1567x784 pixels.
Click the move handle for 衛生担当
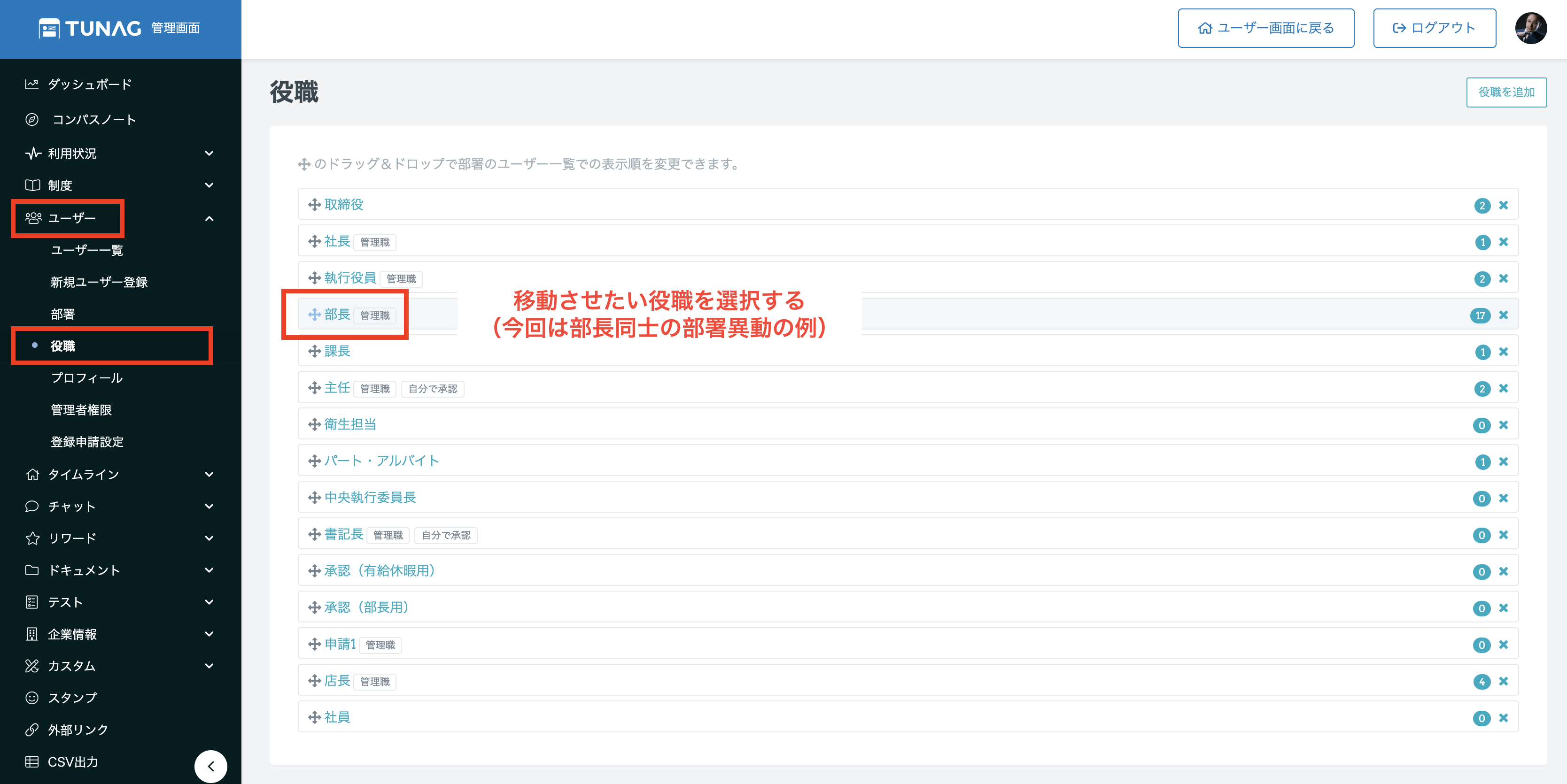click(314, 424)
